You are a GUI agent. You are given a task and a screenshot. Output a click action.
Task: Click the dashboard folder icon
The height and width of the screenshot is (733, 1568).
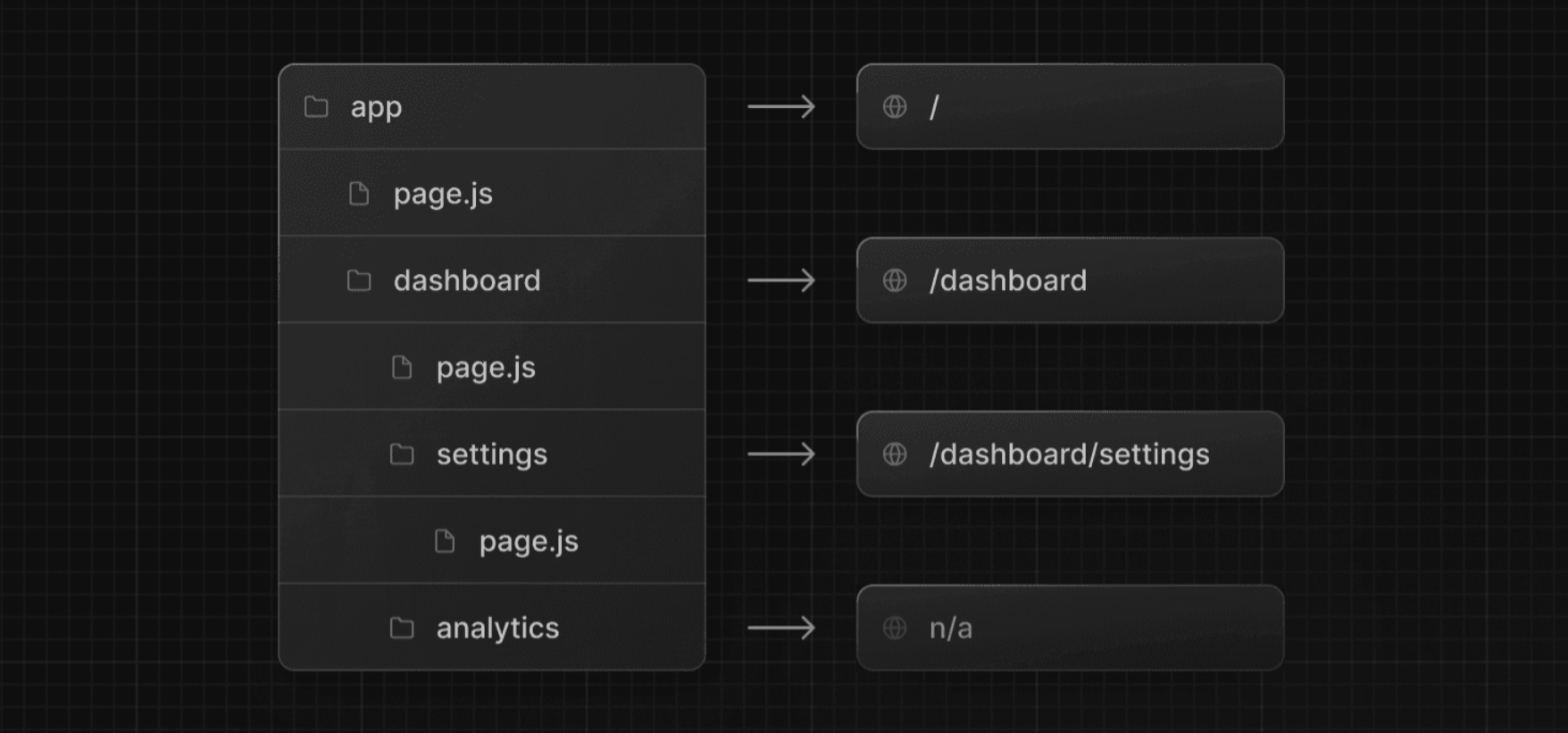click(x=359, y=280)
